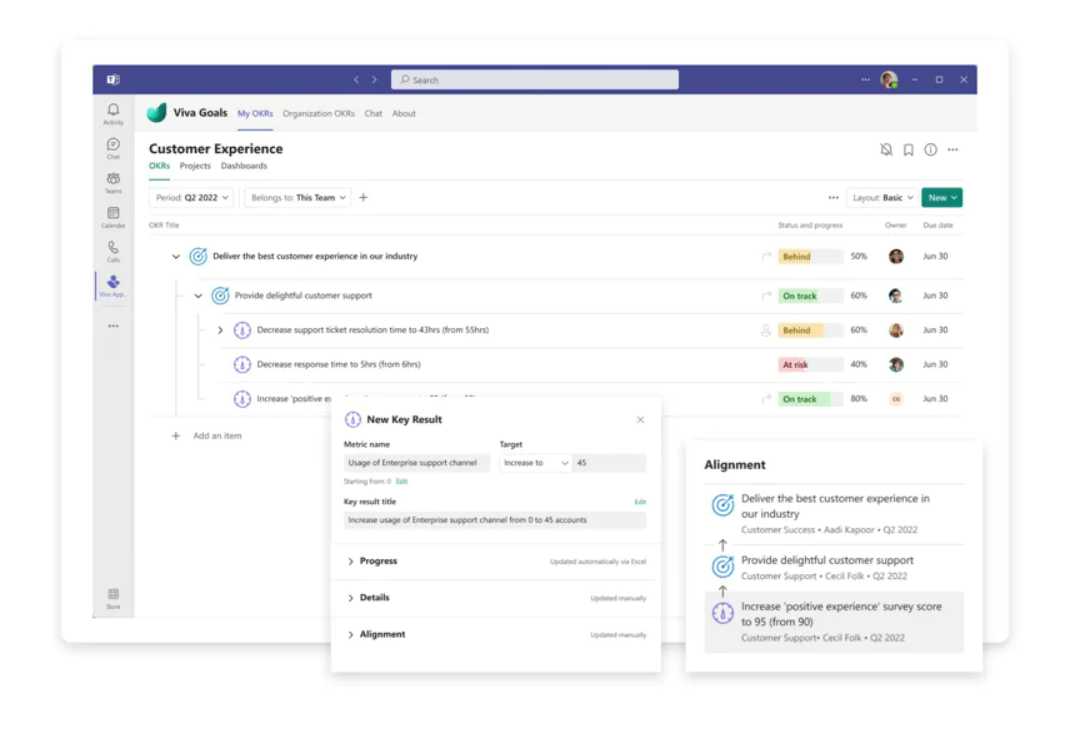Click the Viva Goals logo
This screenshot has height=745, width=1081.
[157, 113]
